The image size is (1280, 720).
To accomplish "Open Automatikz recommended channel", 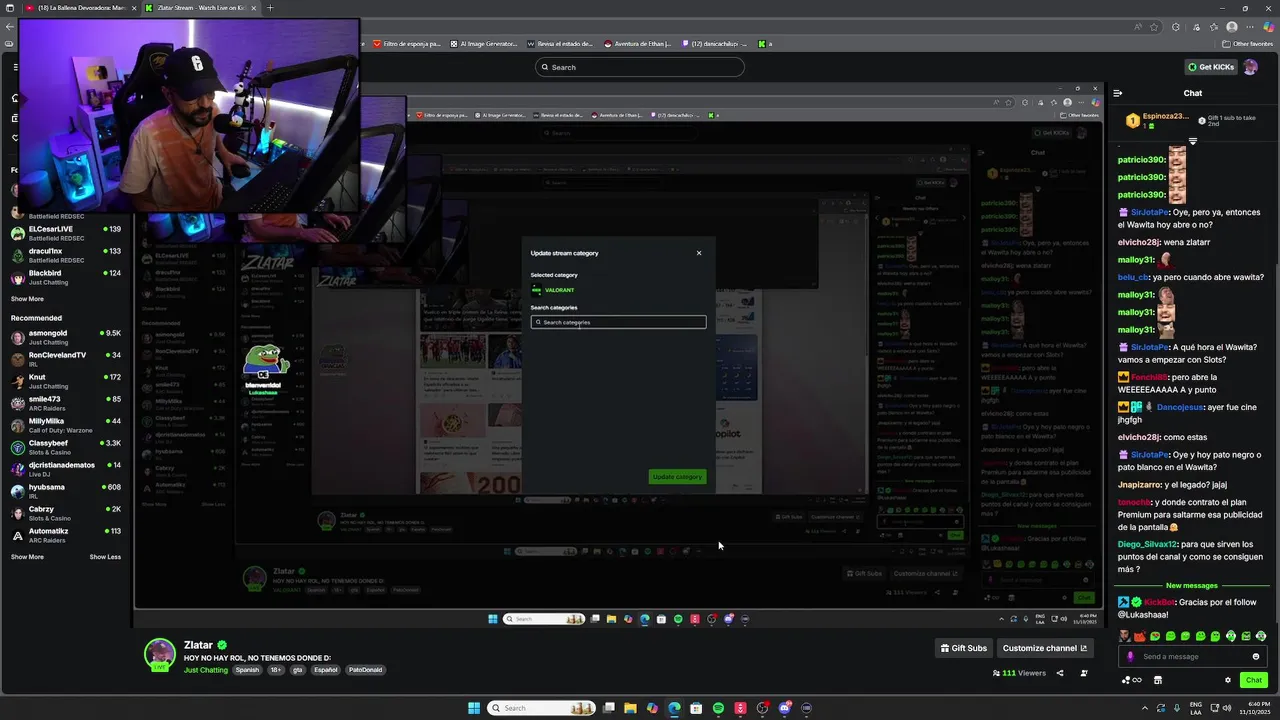I will coord(66,535).
